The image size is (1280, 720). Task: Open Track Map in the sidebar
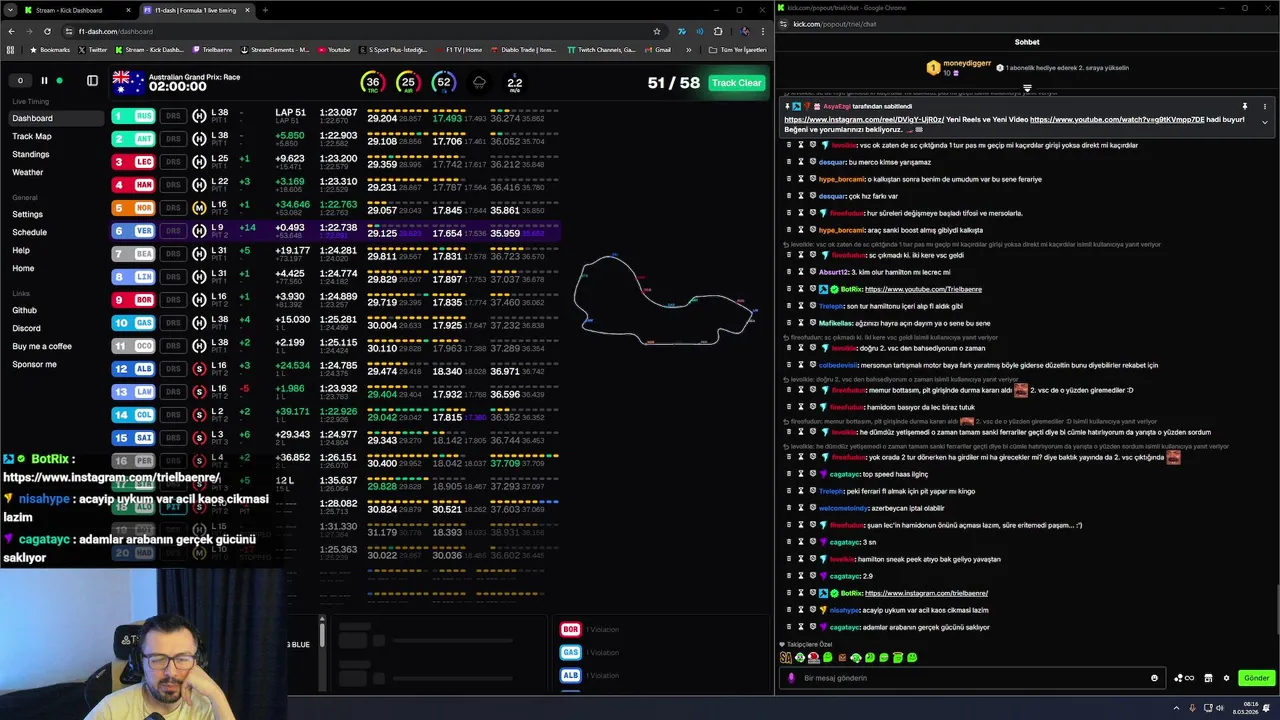pos(32,136)
